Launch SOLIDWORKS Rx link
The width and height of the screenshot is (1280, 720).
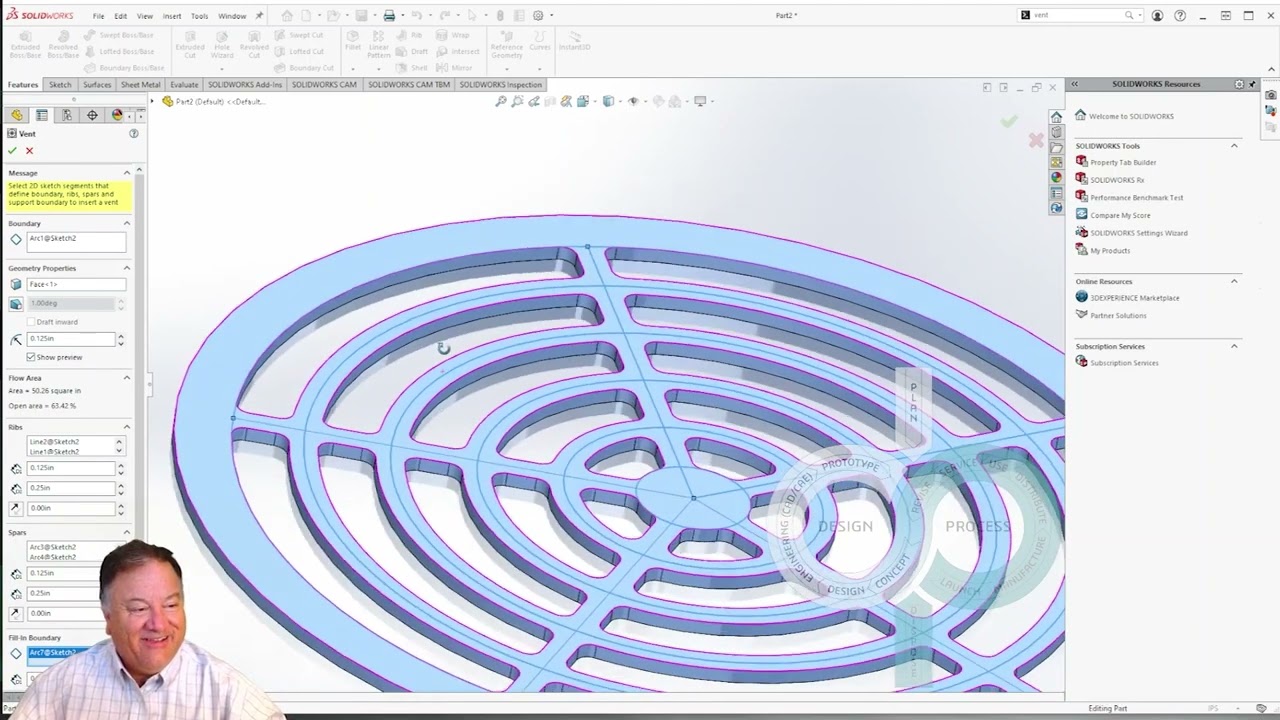click(x=1117, y=180)
